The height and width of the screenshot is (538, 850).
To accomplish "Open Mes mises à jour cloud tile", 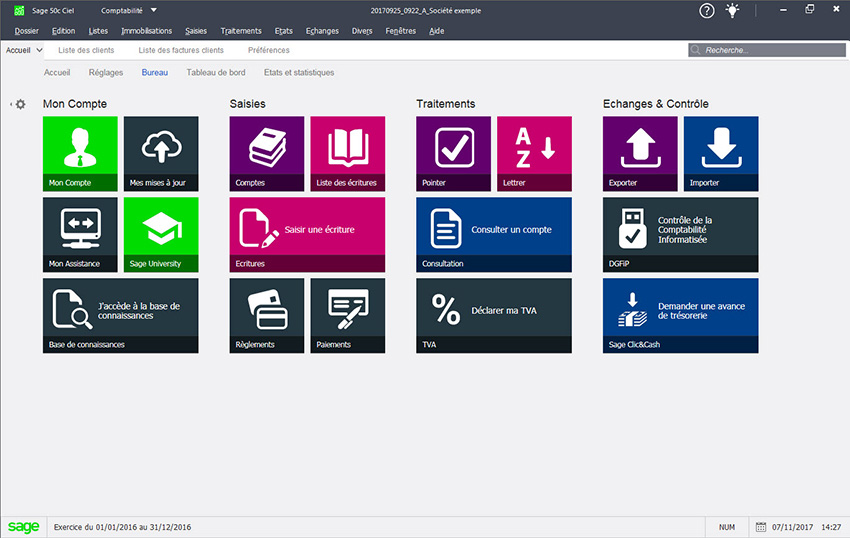I will click(160, 153).
